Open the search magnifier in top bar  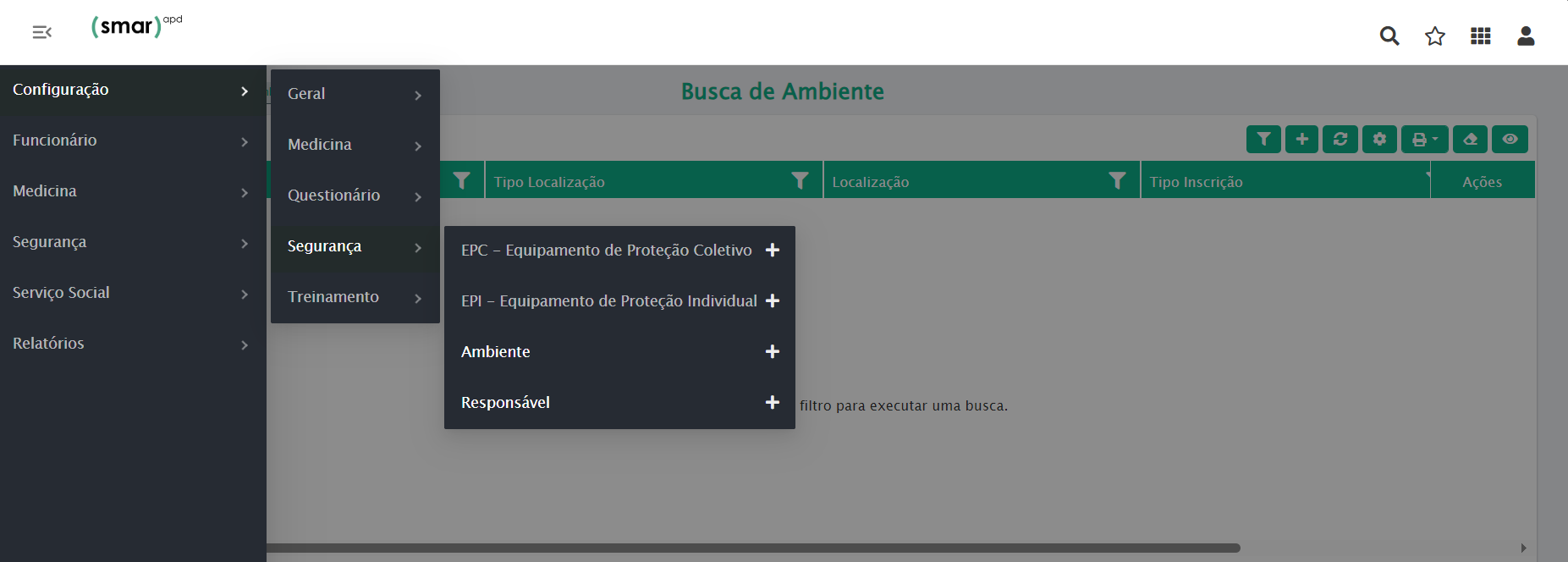1389,36
